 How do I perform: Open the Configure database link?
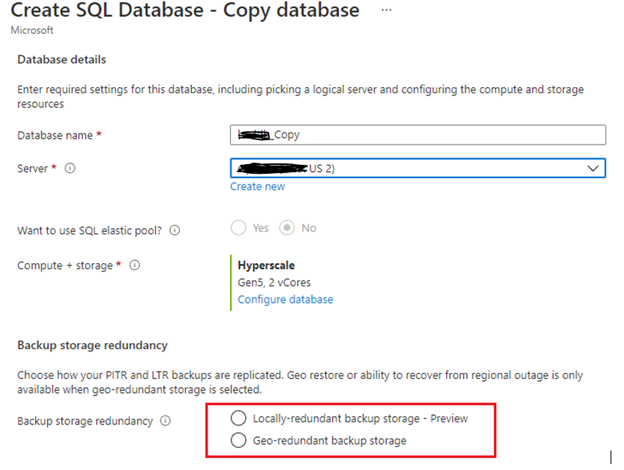285,299
